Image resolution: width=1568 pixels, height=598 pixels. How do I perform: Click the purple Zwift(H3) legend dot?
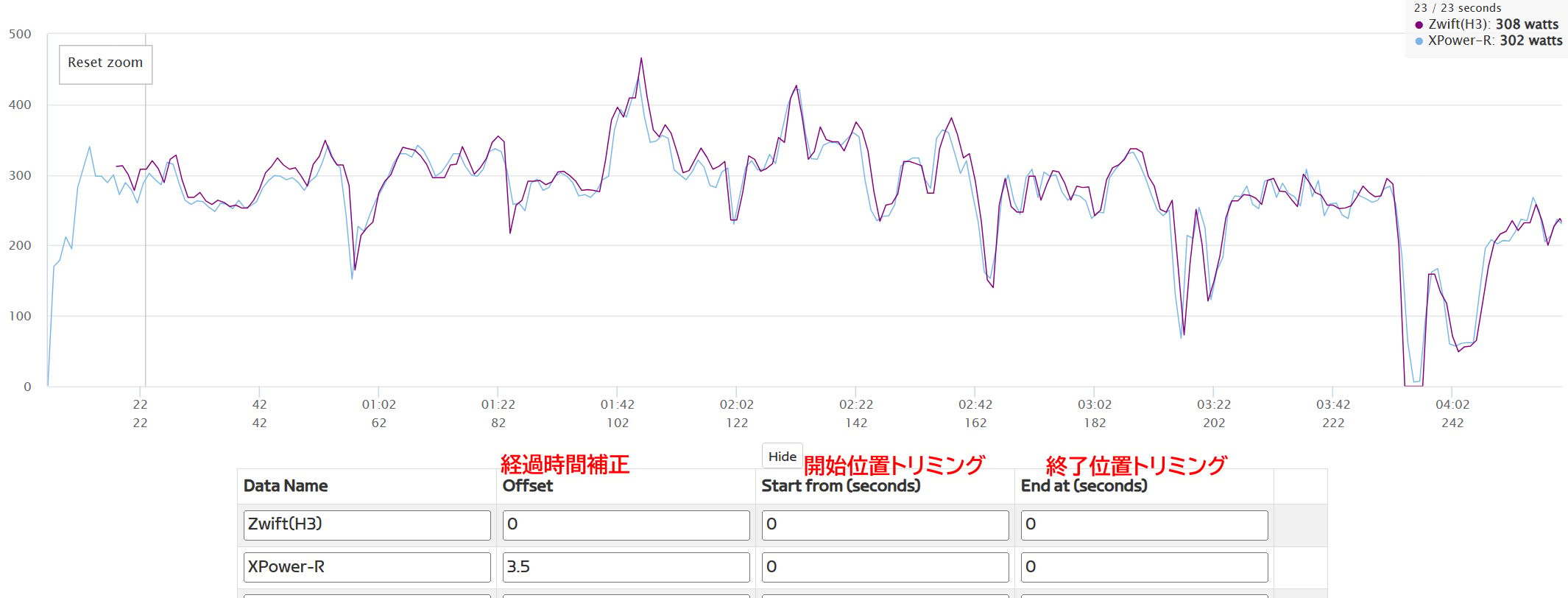[1419, 25]
